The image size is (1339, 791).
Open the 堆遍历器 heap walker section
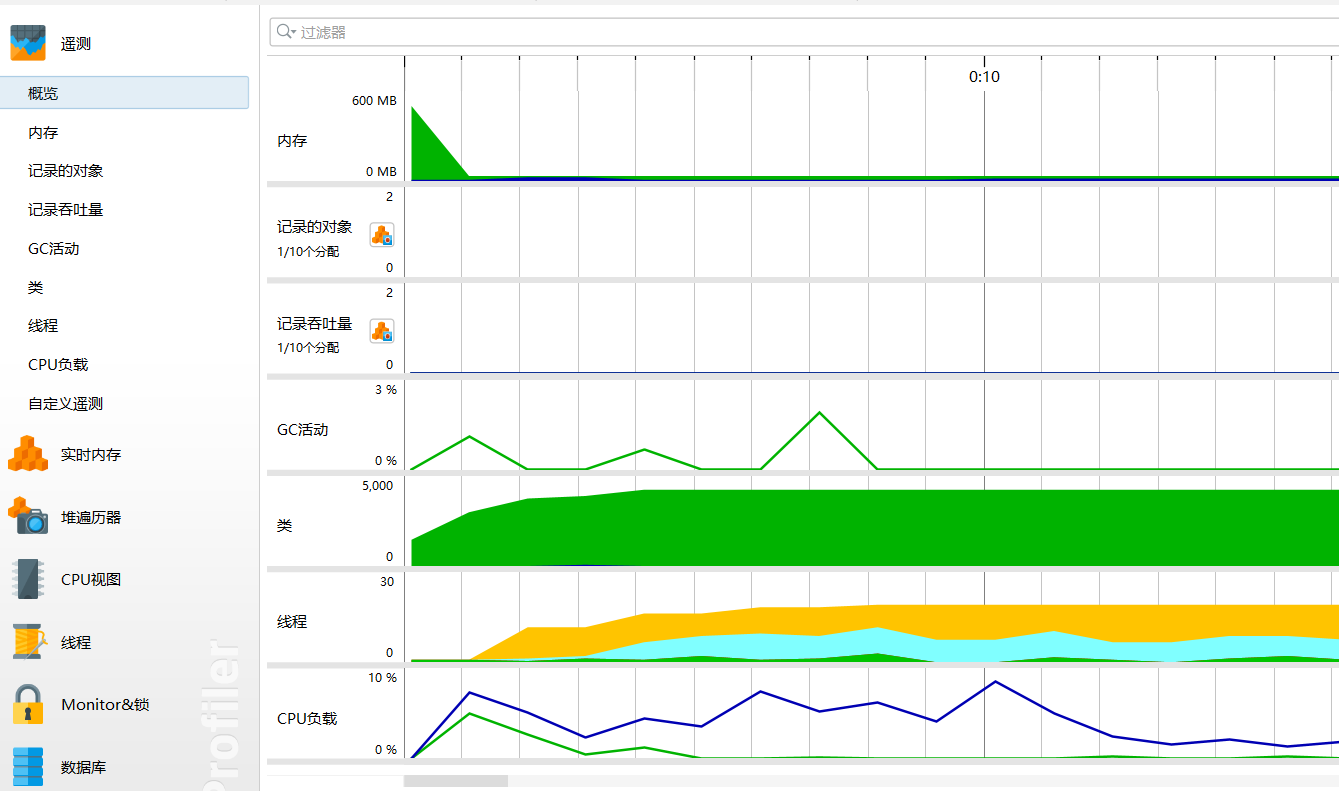pos(28,517)
